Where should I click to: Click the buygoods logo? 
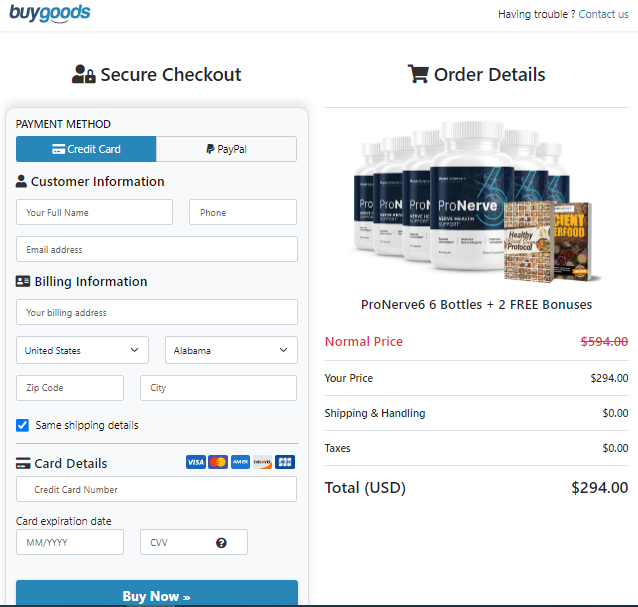(50, 13)
